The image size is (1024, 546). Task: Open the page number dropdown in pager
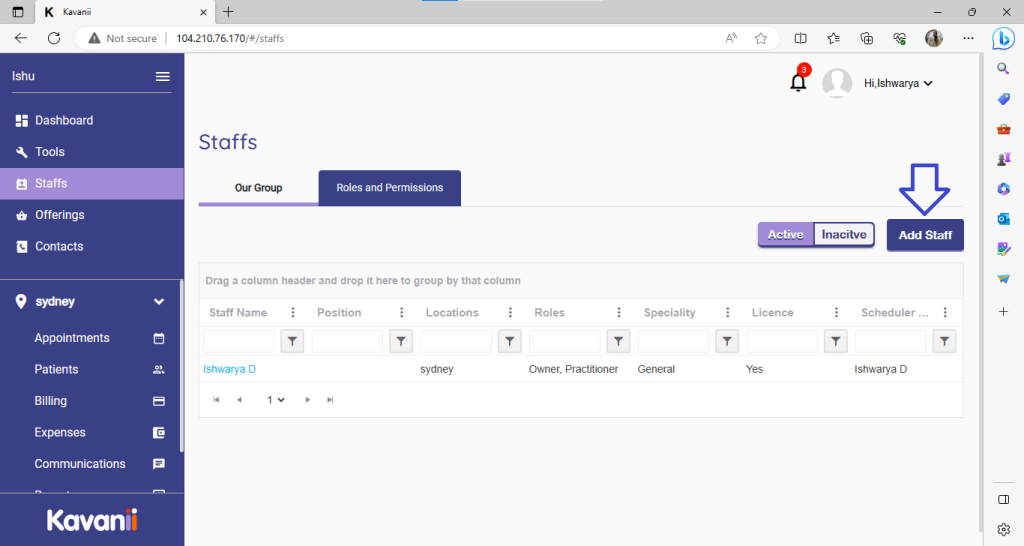click(x=275, y=400)
